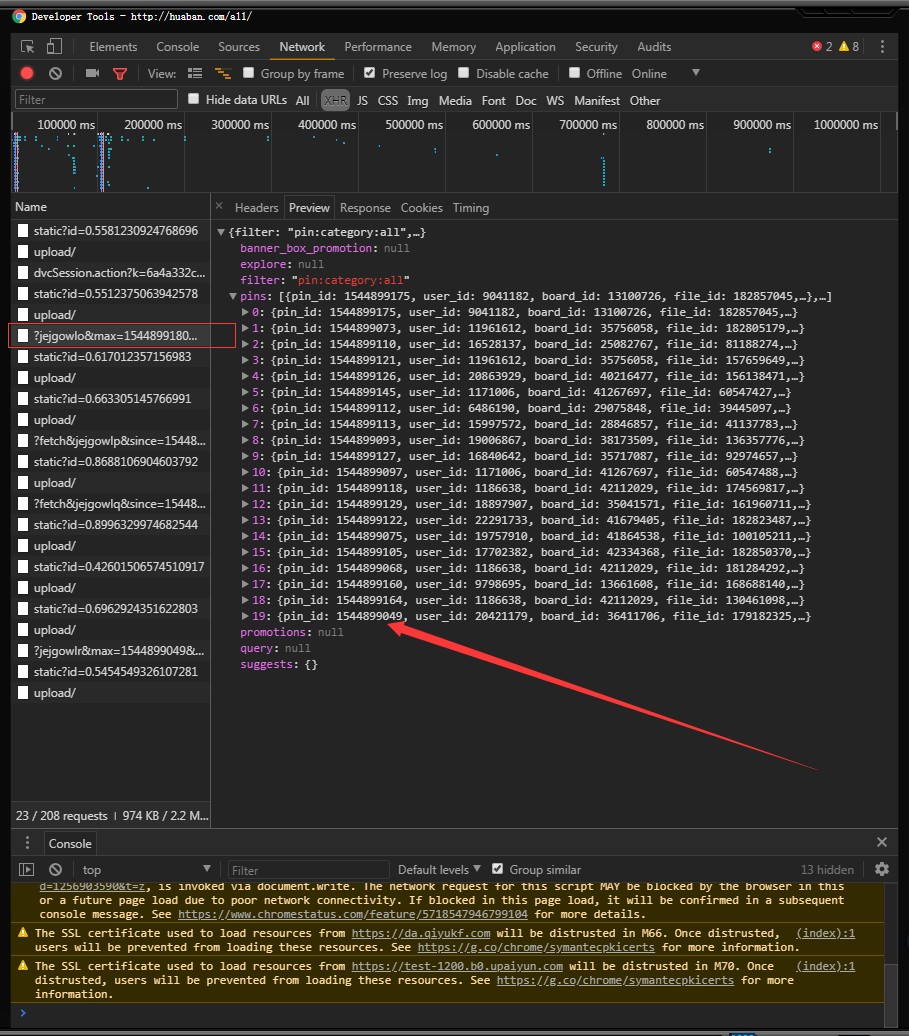Close the console drawer

coord(882,842)
